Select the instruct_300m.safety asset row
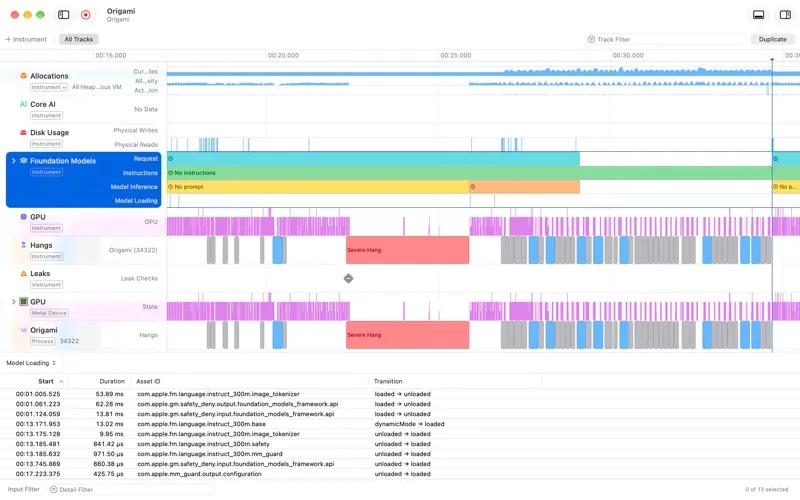Viewport: 800px width, 500px height. (400, 444)
